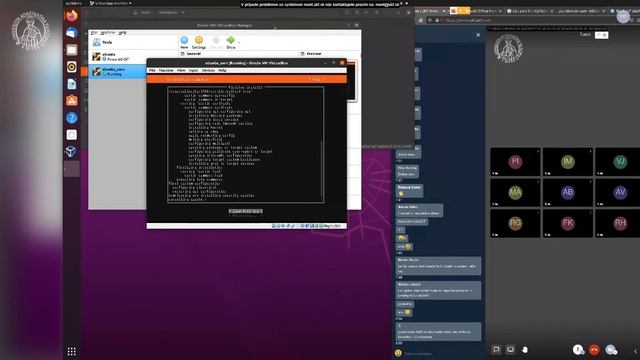The width and height of the screenshot is (640, 360).
Task: Select the PI participant tile
Action: tap(515, 162)
